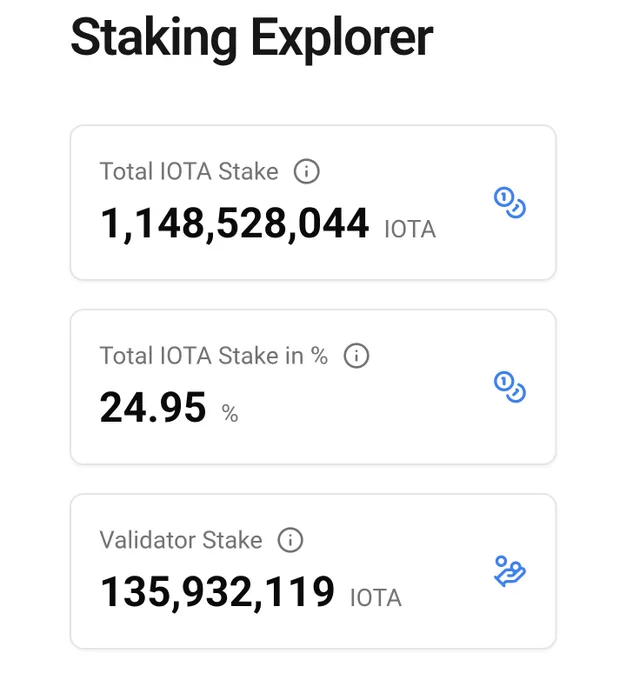Click the % unit next to 24.95

click(x=229, y=413)
